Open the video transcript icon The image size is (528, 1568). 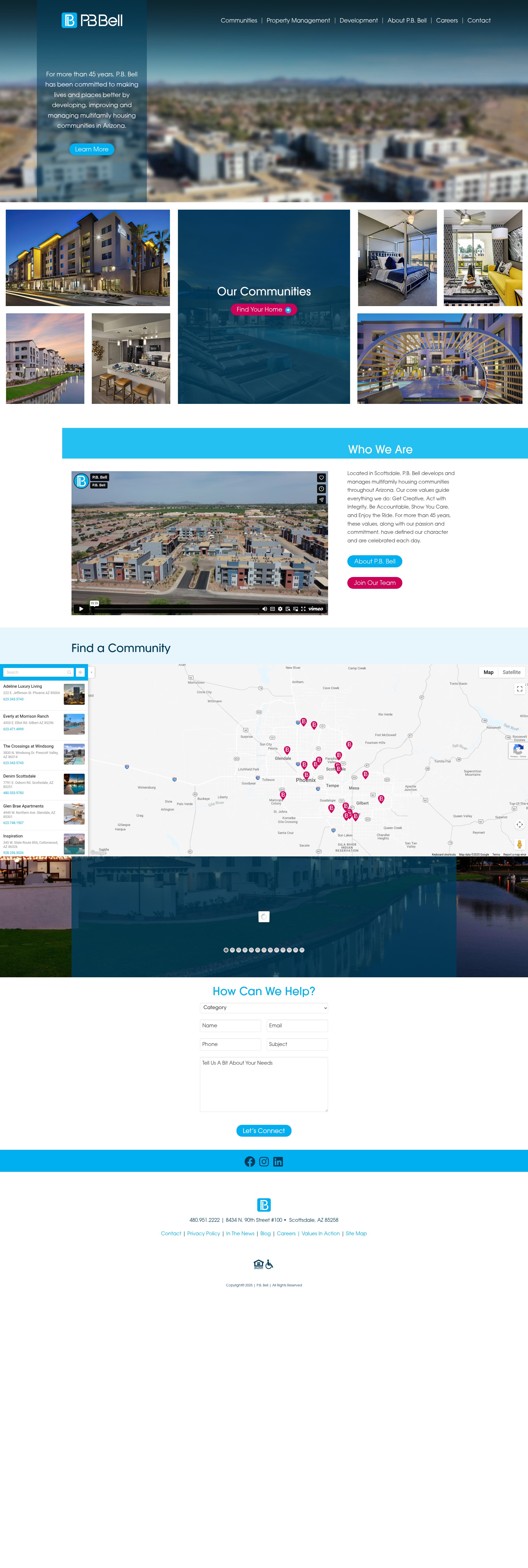pos(288,609)
